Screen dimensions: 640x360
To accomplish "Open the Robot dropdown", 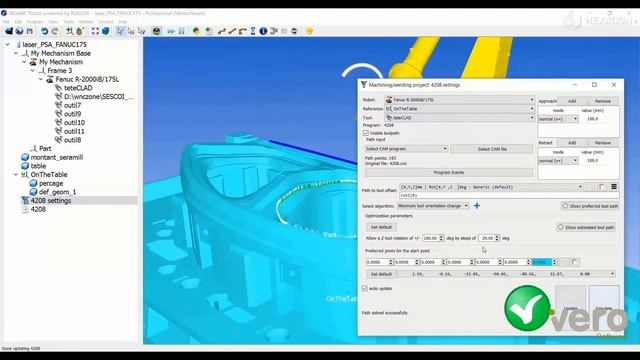I will 459,100.
